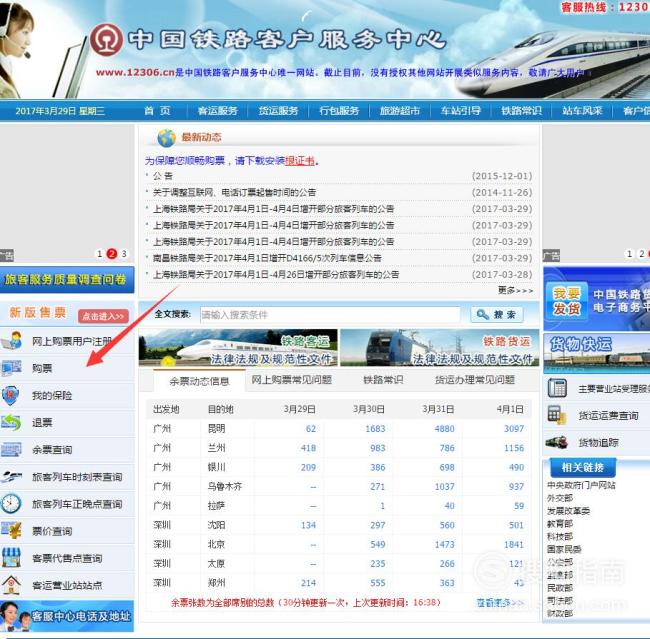Click the 搜索 search button

(x=497, y=314)
